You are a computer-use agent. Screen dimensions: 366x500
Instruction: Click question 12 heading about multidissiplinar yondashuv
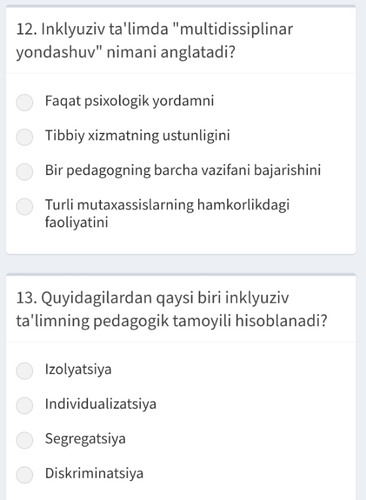tap(154, 41)
